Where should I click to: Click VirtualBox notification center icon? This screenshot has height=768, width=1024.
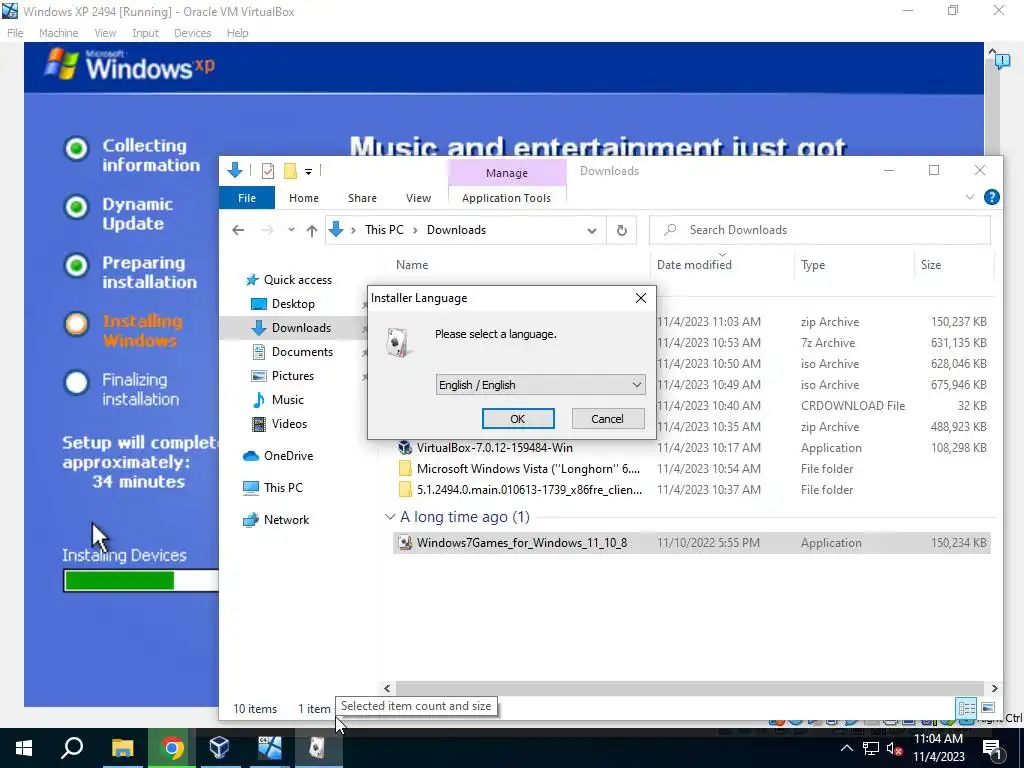[x=1001, y=60]
